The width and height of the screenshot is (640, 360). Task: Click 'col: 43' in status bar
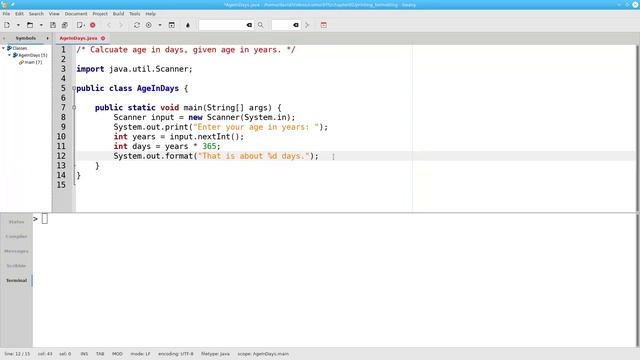point(45,354)
